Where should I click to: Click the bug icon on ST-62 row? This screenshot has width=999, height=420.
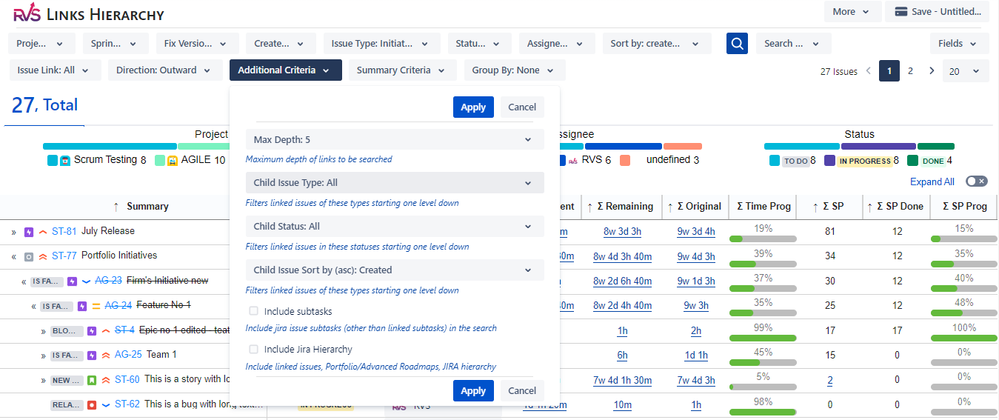pos(92,405)
